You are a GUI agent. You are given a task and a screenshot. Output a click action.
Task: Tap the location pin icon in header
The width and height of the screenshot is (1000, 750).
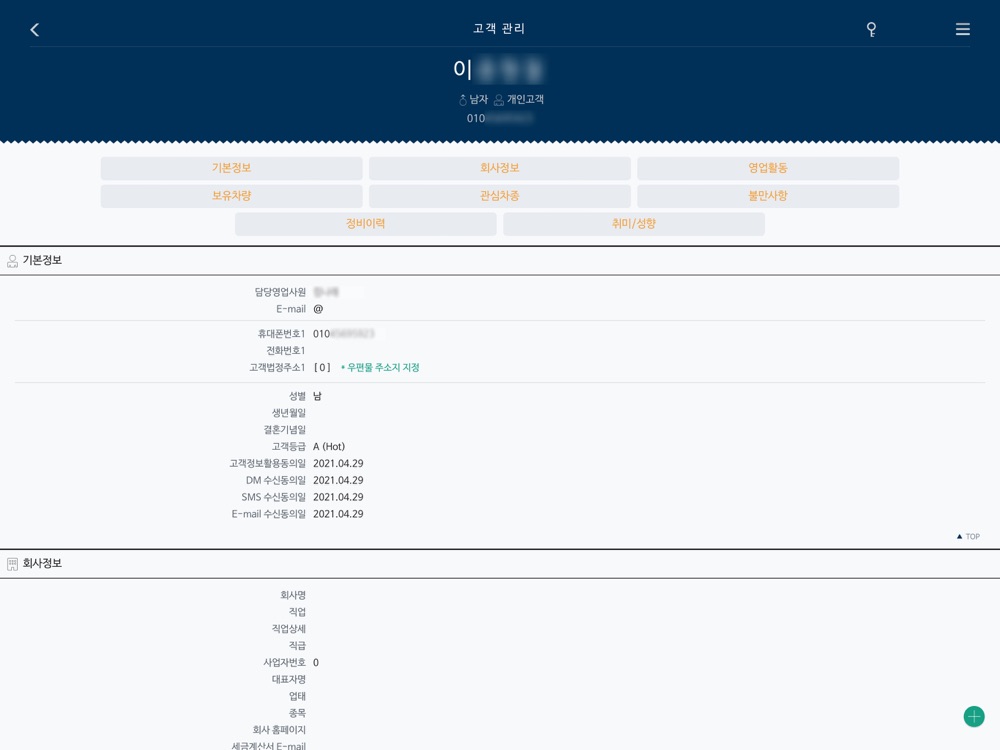871,30
